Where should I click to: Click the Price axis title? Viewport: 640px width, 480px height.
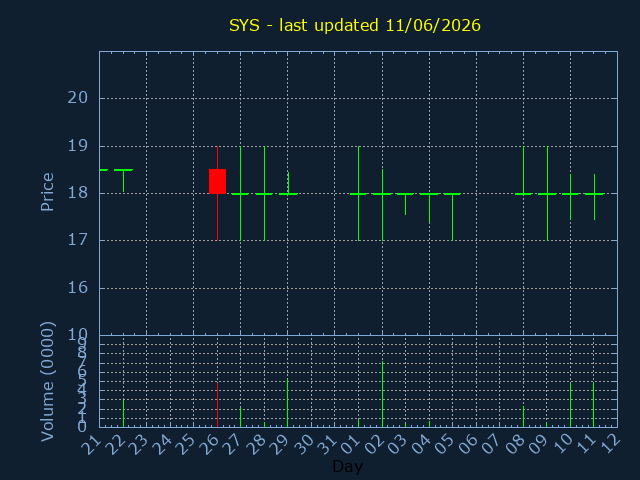pyautogui.click(x=47, y=192)
